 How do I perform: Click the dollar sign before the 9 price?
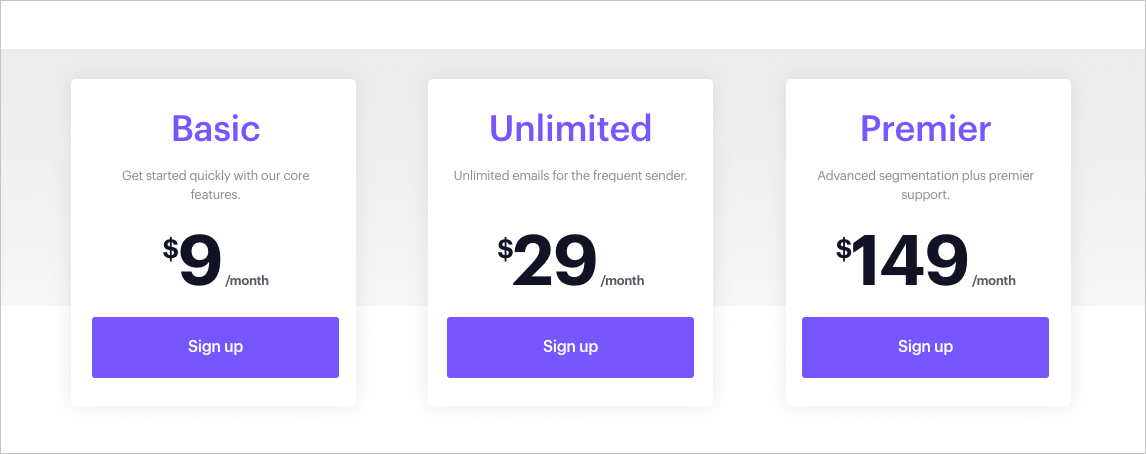(171, 249)
